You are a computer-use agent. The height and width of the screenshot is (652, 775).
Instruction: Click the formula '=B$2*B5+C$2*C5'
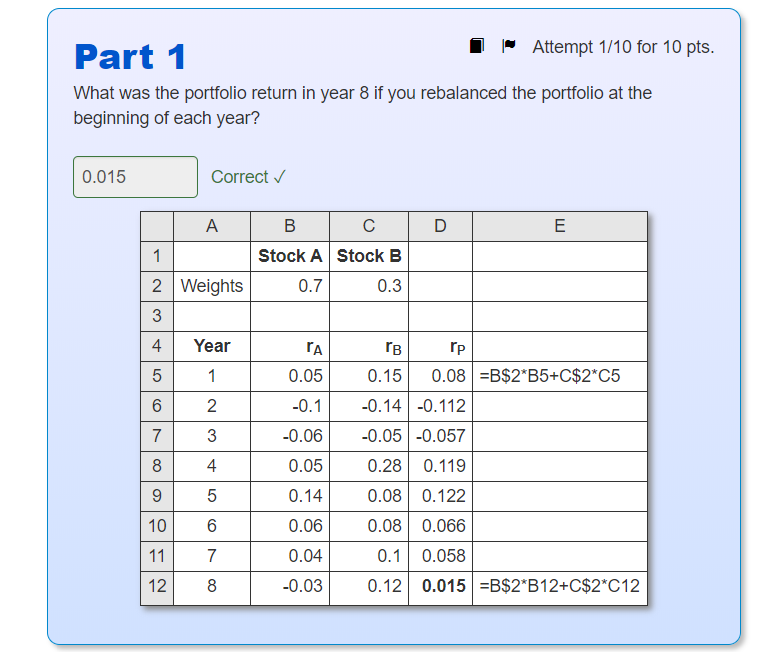click(x=550, y=376)
